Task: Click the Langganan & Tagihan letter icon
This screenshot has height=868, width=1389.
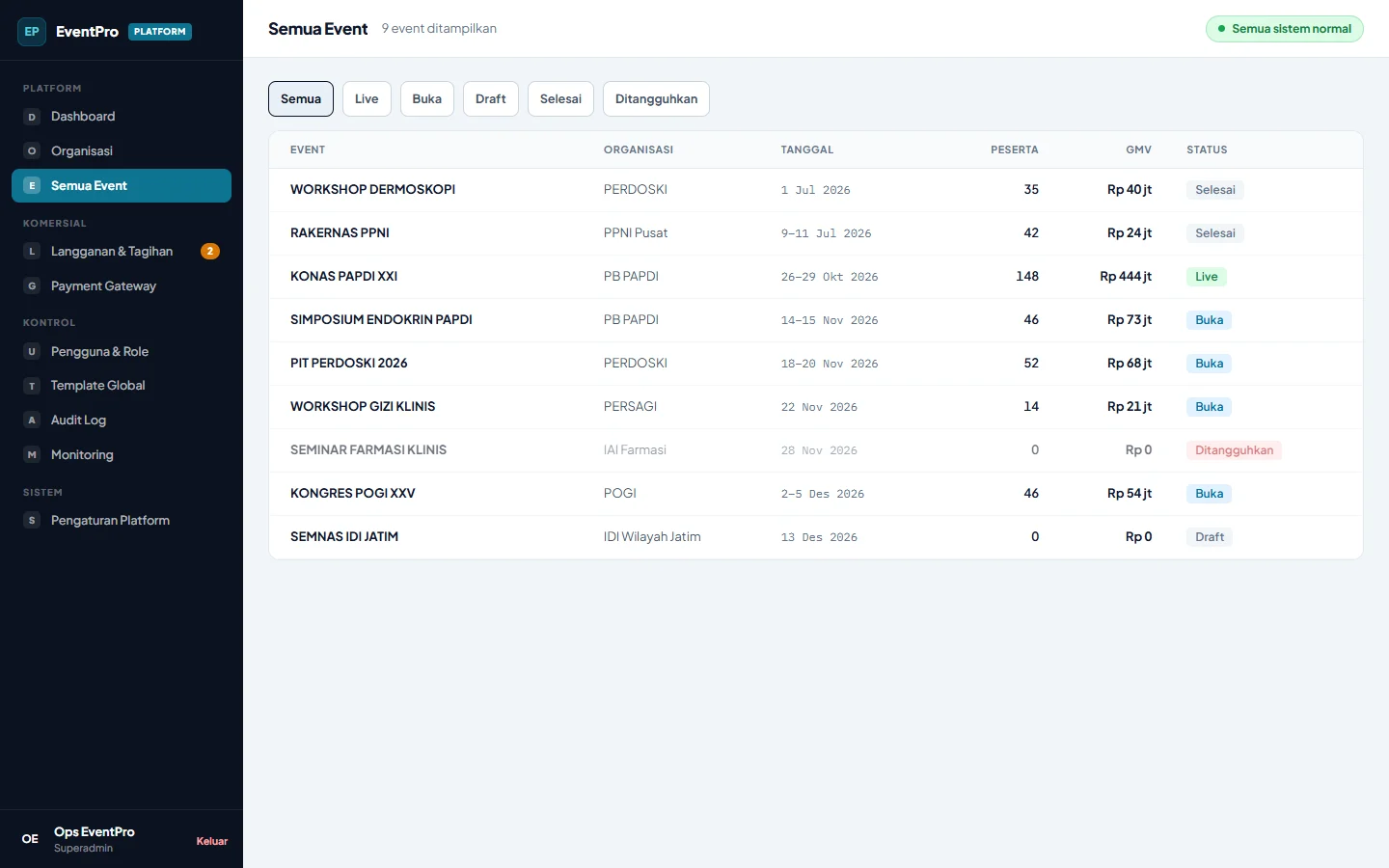Action: pyautogui.click(x=32, y=252)
